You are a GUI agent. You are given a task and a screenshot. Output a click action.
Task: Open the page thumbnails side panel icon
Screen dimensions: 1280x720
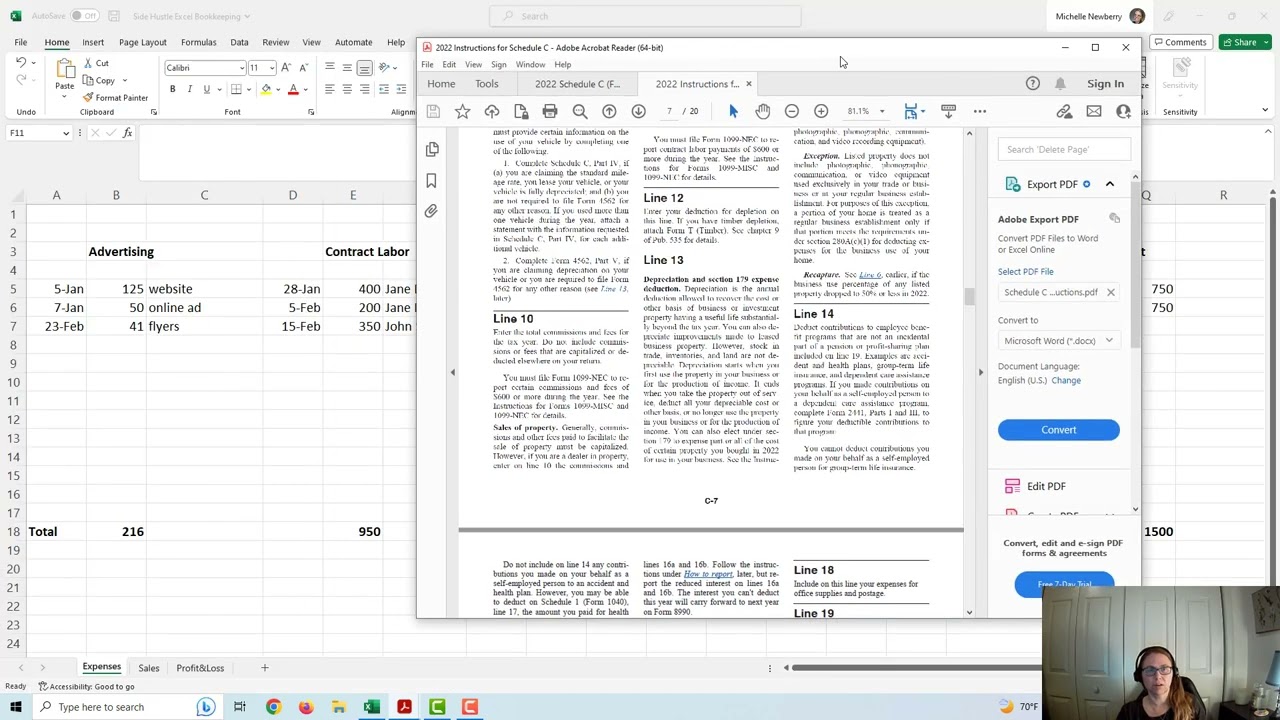coord(431,149)
